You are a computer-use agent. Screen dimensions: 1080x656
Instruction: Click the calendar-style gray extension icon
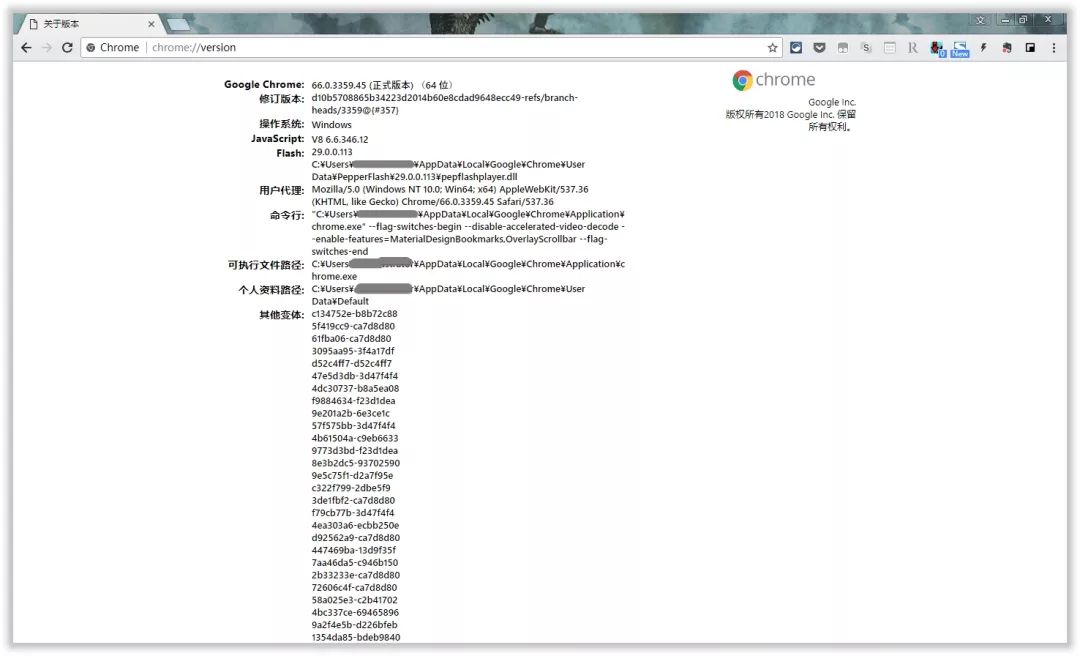point(842,48)
